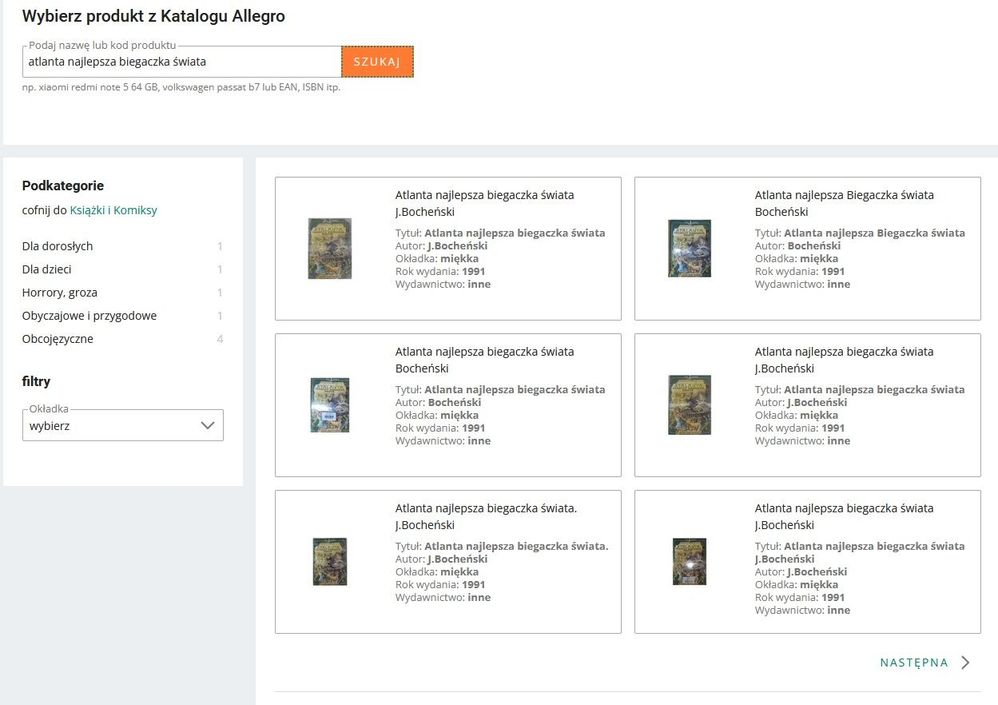998x705 pixels.
Task: Click the right arrow next to NASTĘPNA
Action: (x=965, y=663)
